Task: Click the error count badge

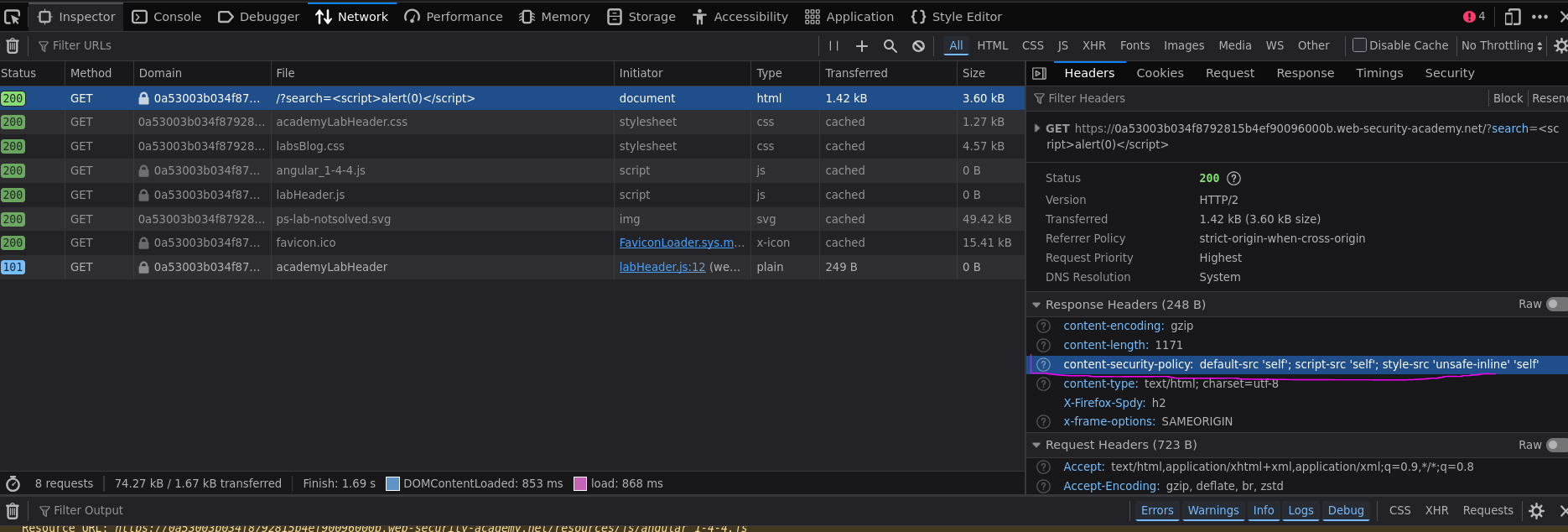Action: click(1474, 16)
